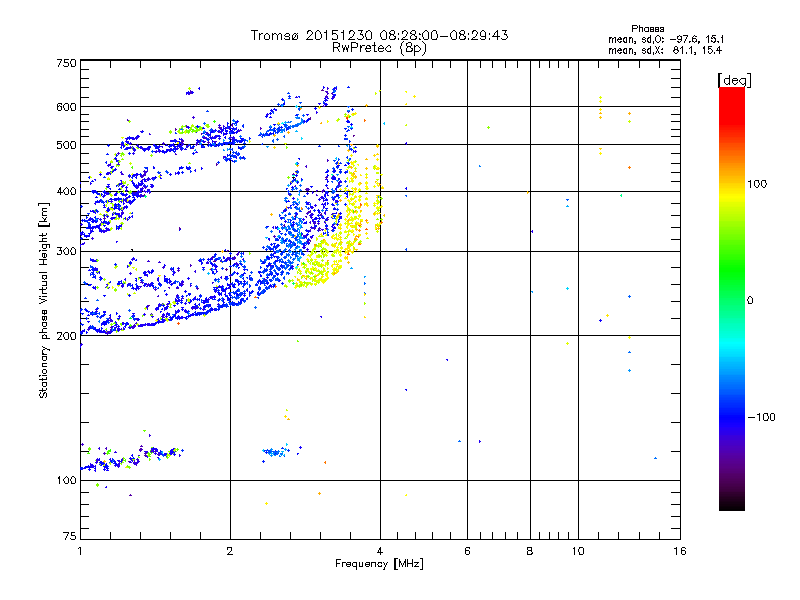The height and width of the screenshot is (600, 800).
Task: Click the colorbar tick label '100'
Action: pyautogui.click(x=757, y=184)
